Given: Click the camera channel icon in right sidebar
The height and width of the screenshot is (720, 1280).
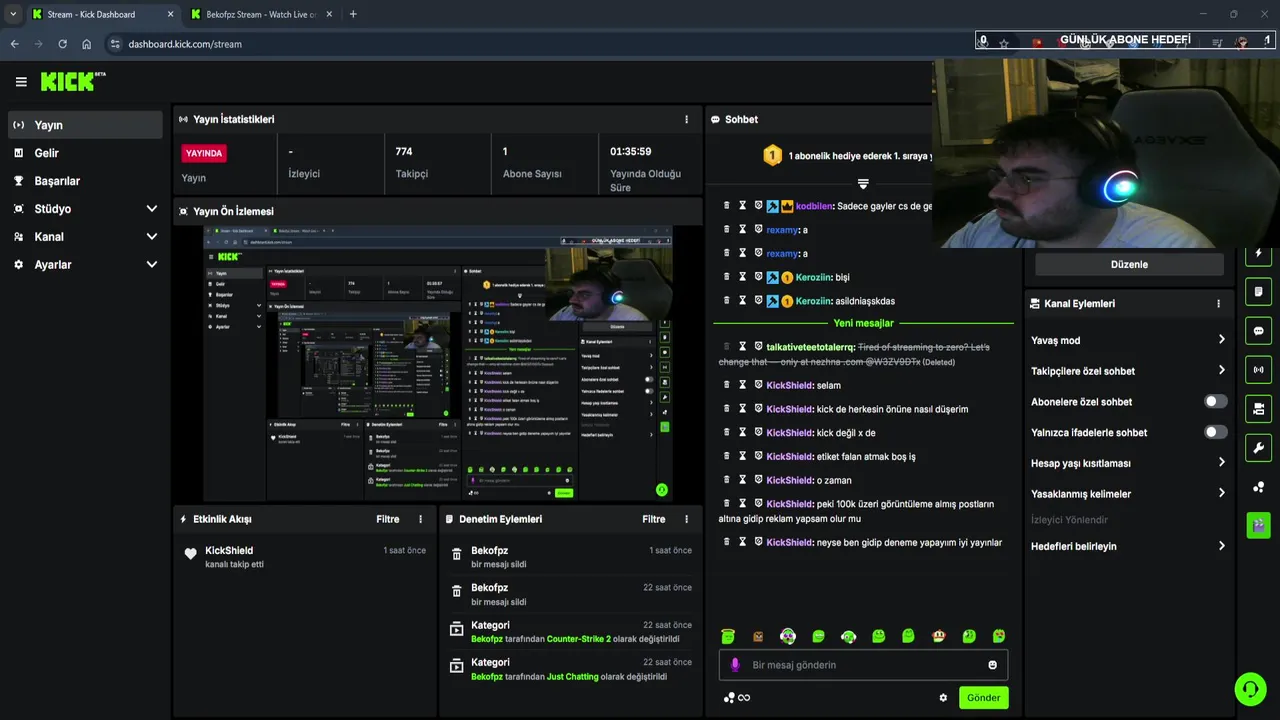Looking at the screenshot, I should [1258, 409].
